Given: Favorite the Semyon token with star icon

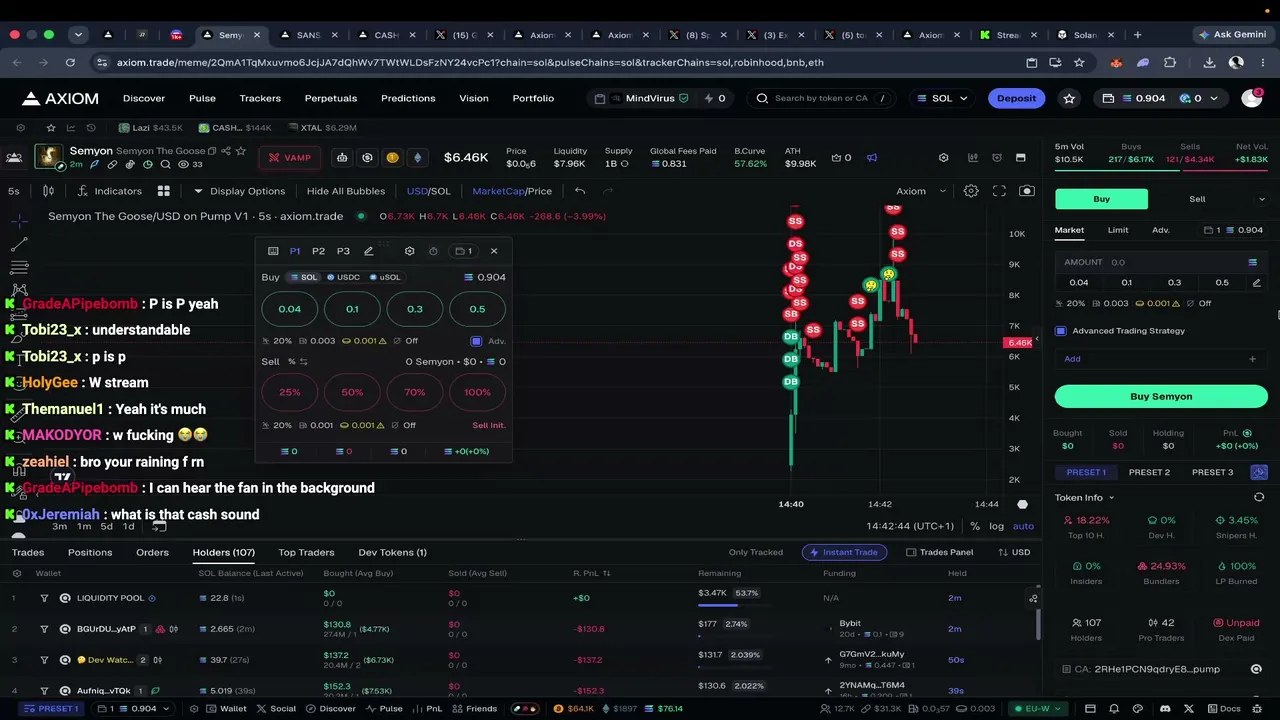Looking at the screenshot, I should 240,151.
